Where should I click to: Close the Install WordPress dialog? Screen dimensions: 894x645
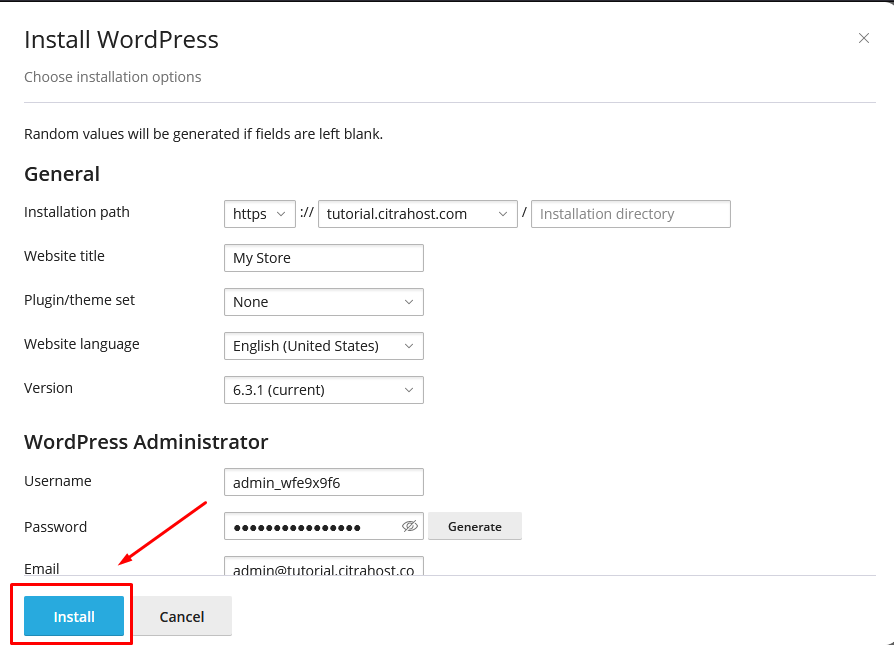pos(864,38)
